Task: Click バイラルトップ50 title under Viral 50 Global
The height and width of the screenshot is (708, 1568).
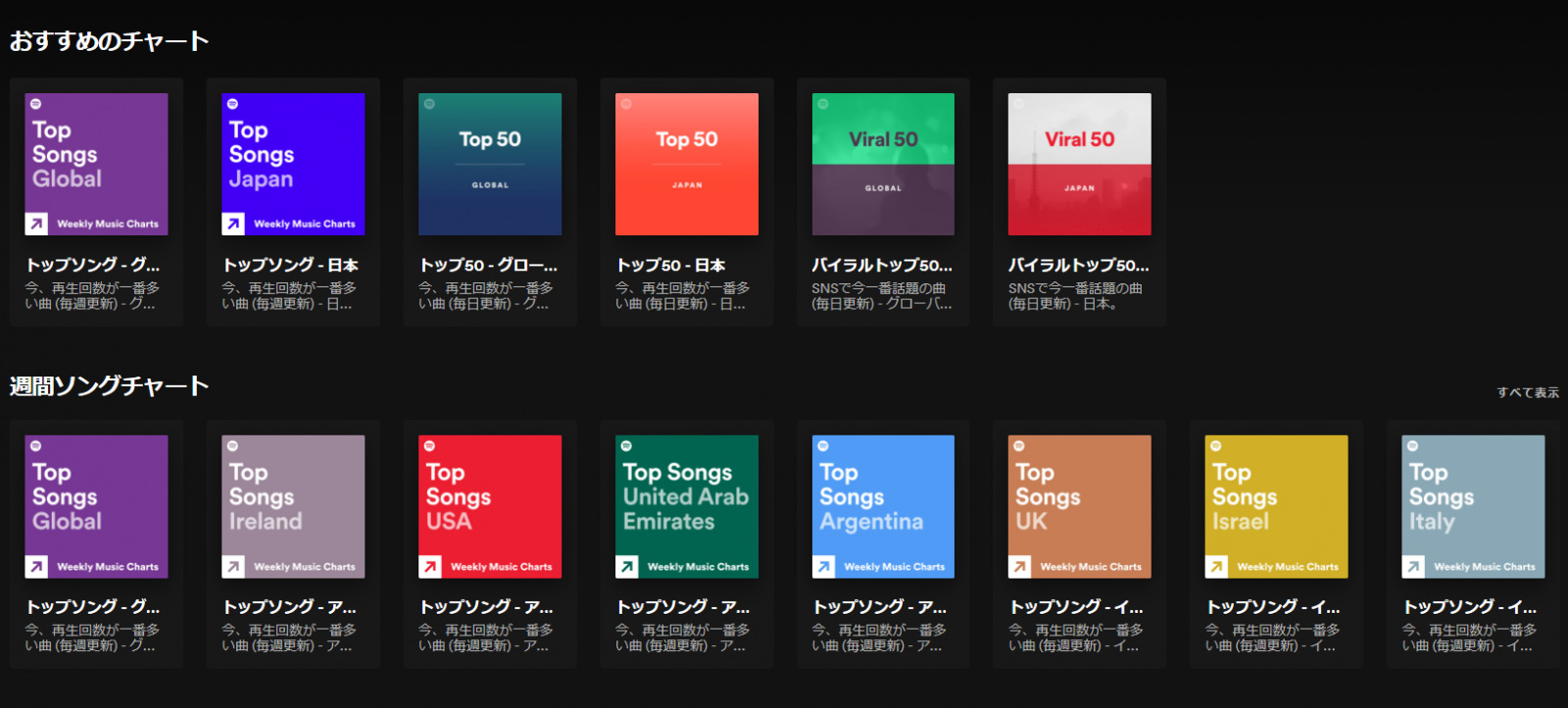Action: tap(882, 265)
